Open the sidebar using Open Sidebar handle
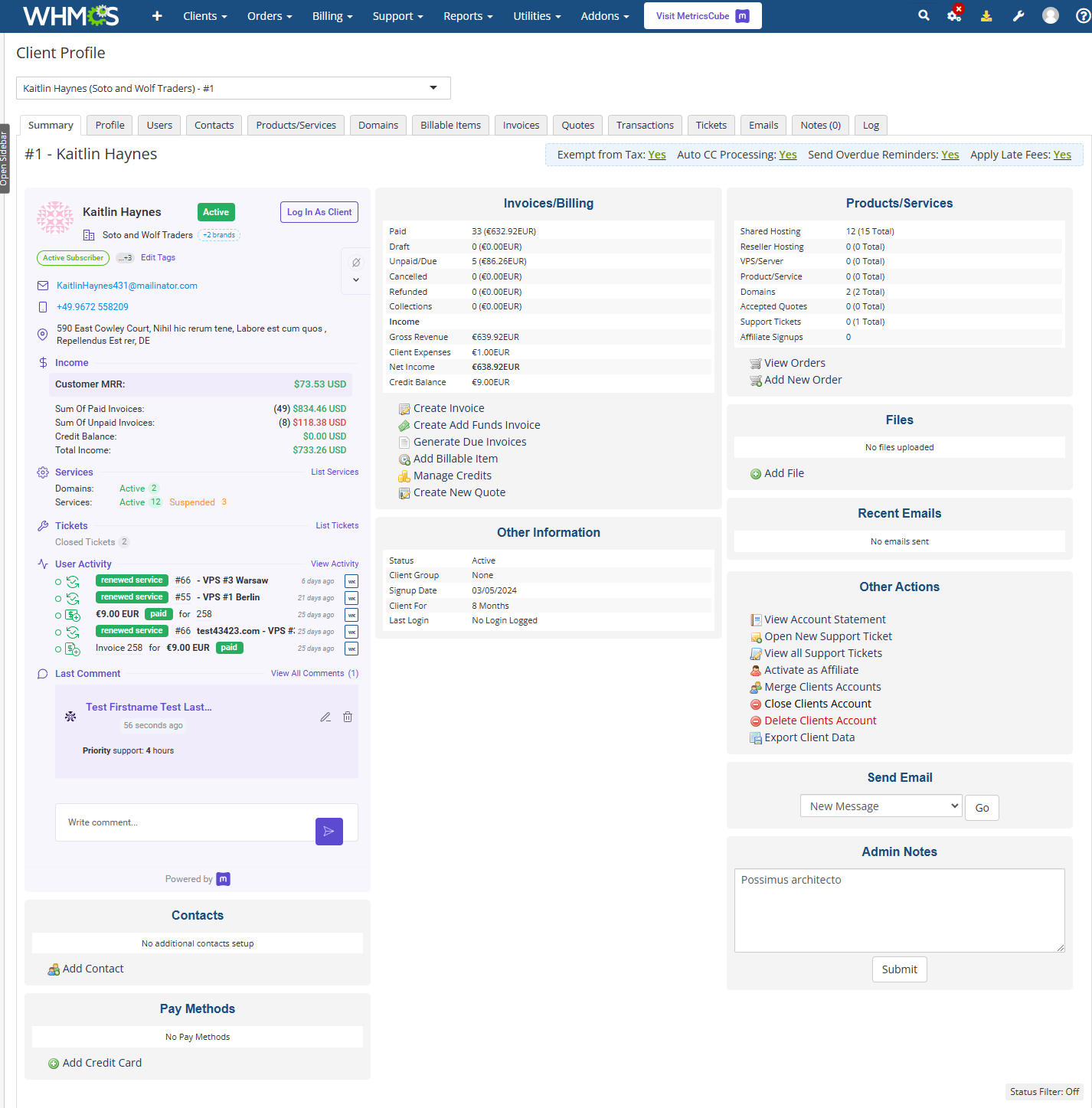Screen dimensions: 1092x1108 (x=5, y=159)
